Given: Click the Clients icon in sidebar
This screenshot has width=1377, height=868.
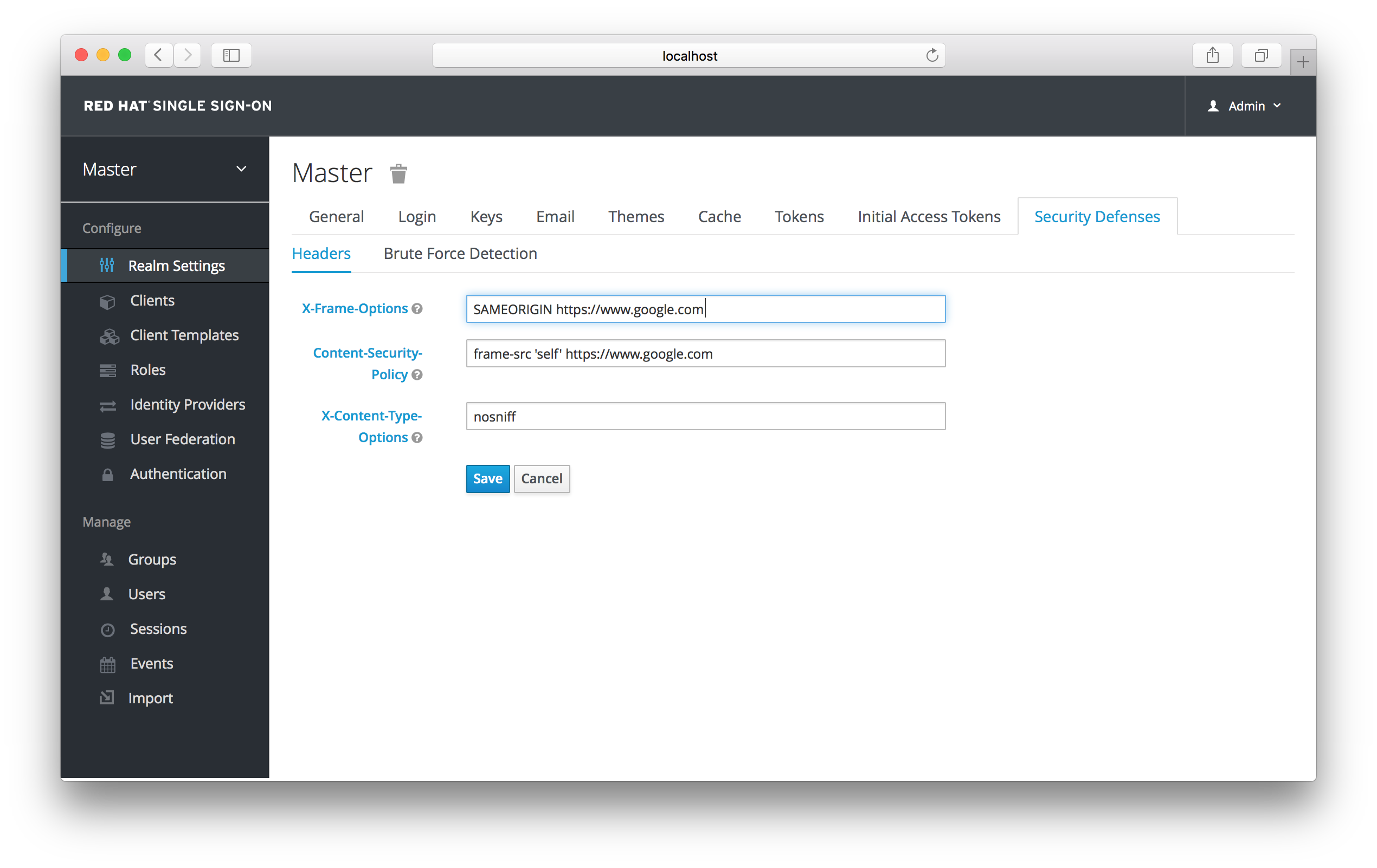Looking at the screenshot, I should pos(107,300).
